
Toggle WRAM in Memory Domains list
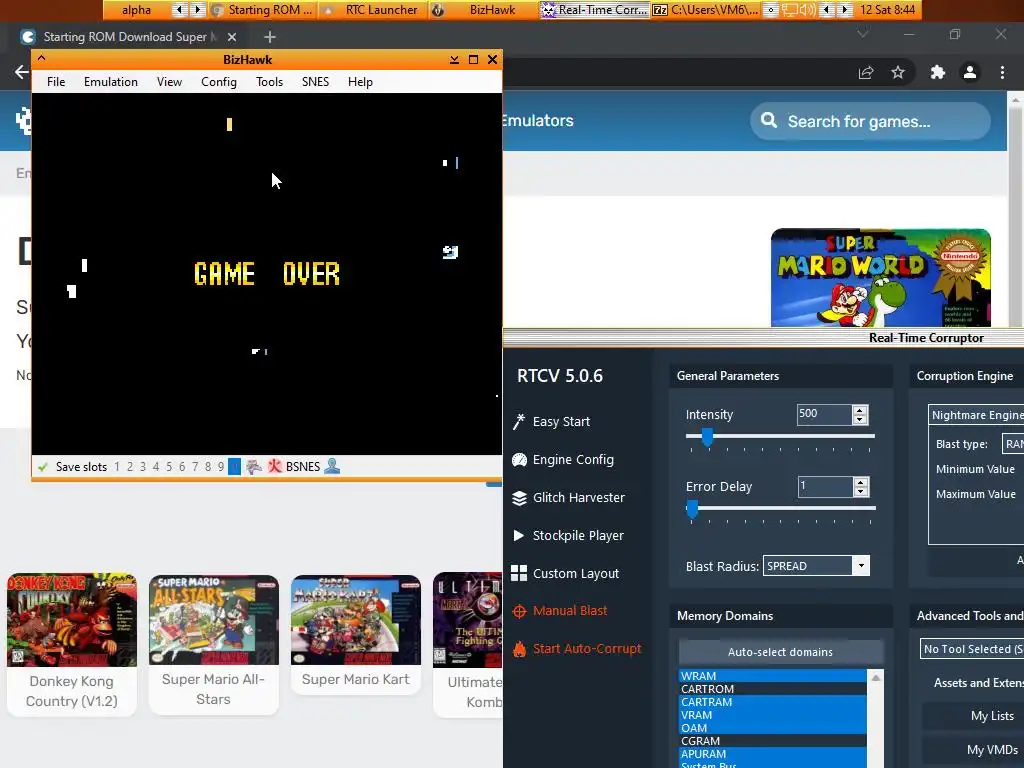[x=773, y=676]
